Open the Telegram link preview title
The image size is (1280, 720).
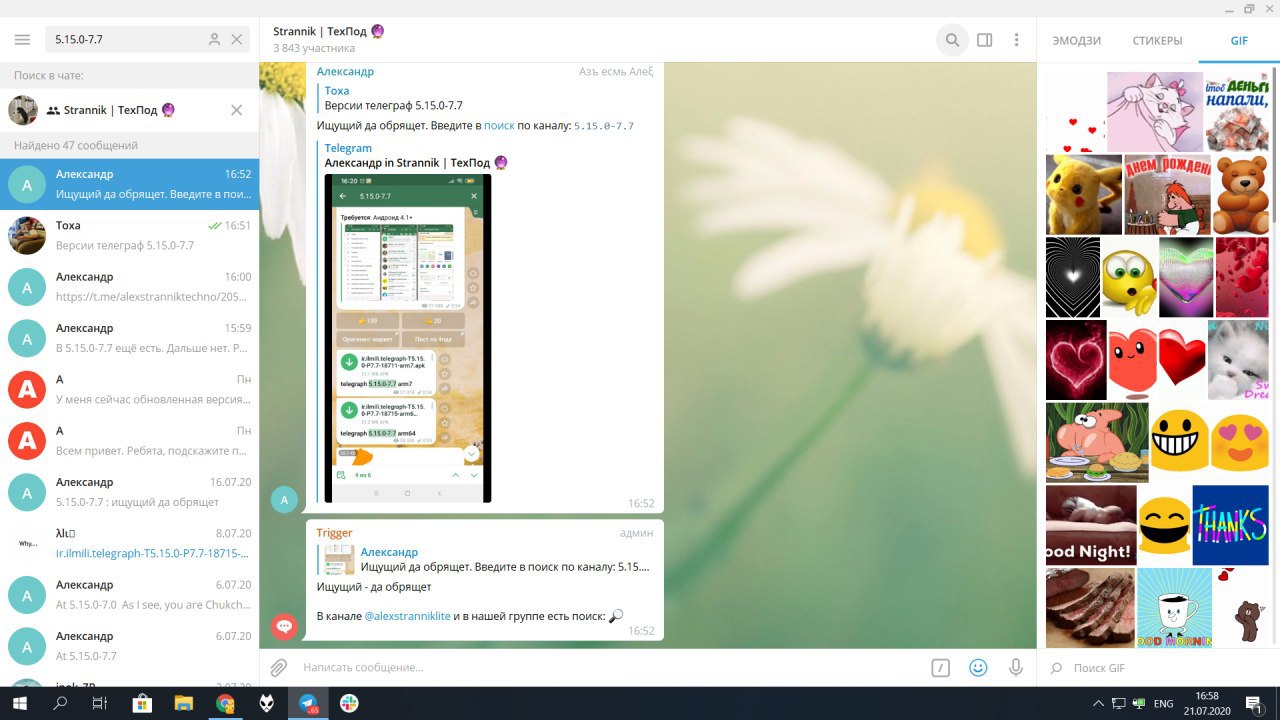point(348,148)
